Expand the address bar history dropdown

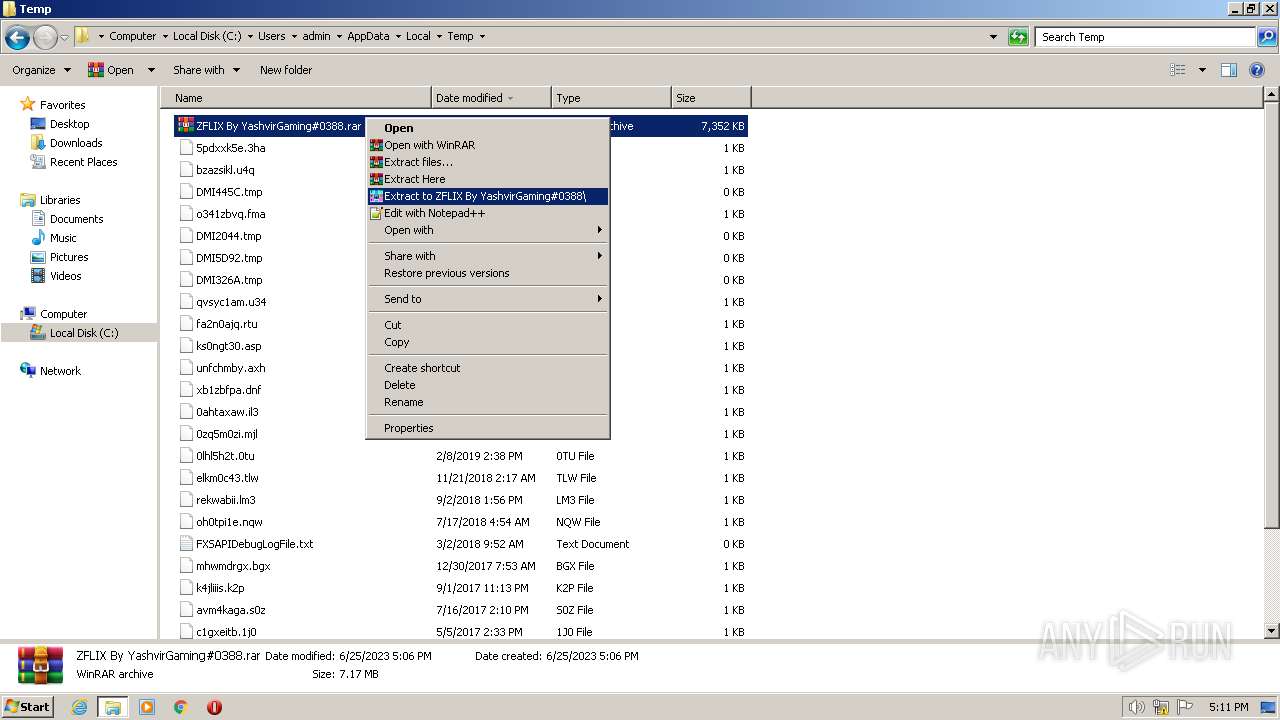click(x=993, y=37)
